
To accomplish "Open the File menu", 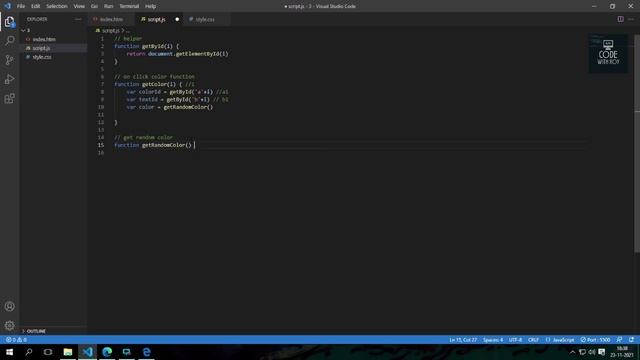I will click(21, 6).
